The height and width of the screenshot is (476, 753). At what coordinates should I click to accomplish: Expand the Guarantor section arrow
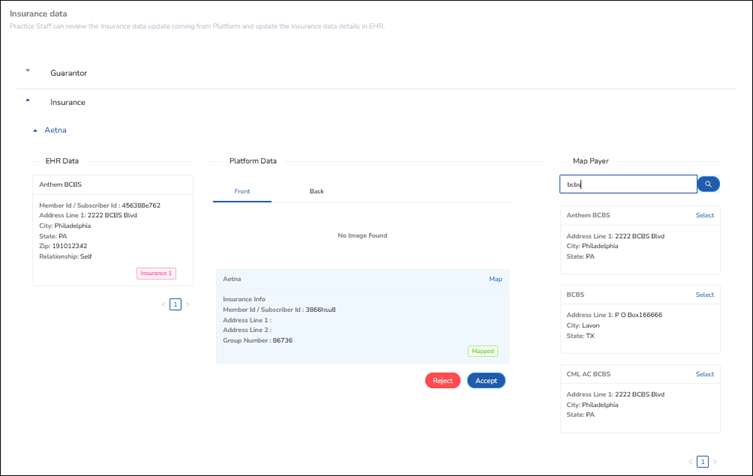(x=27, y=71)
